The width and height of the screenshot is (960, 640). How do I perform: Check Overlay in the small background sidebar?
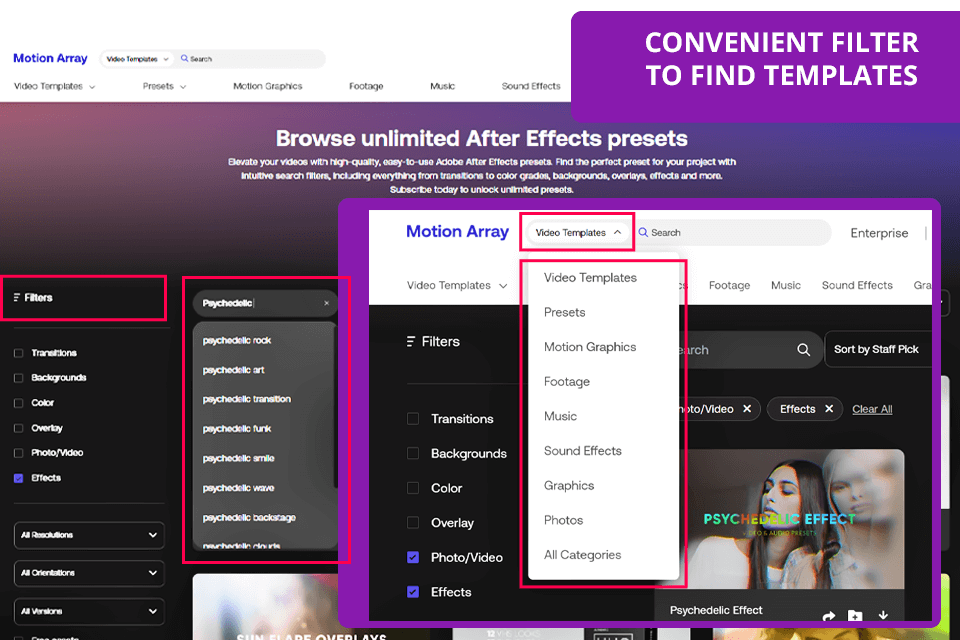tap(18, 428)
